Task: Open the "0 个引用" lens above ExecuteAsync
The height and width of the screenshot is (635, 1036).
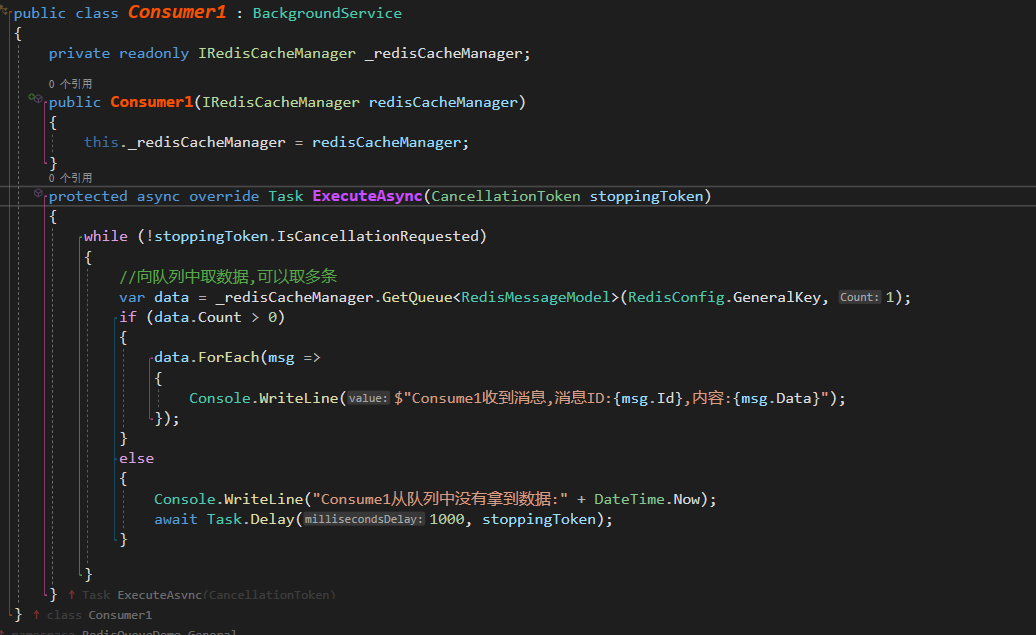Action: pos(70,178)
